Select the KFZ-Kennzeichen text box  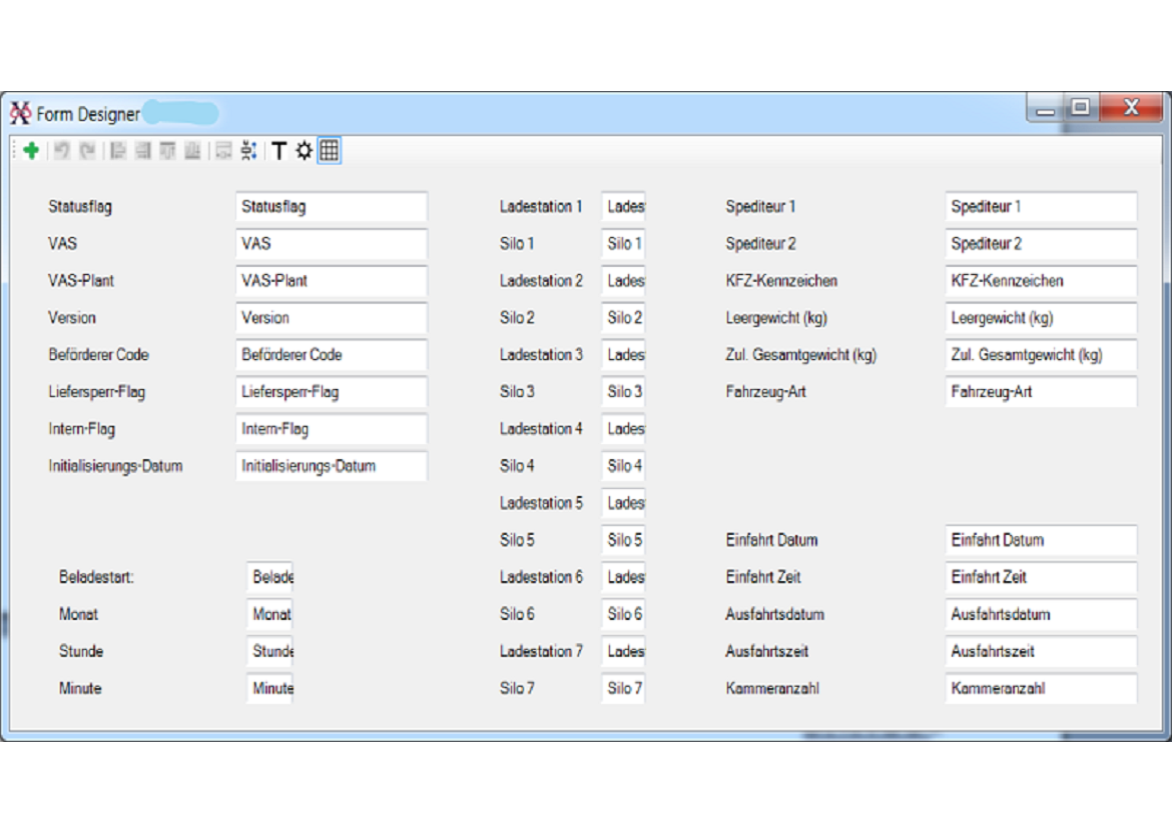pos(1040,281)
